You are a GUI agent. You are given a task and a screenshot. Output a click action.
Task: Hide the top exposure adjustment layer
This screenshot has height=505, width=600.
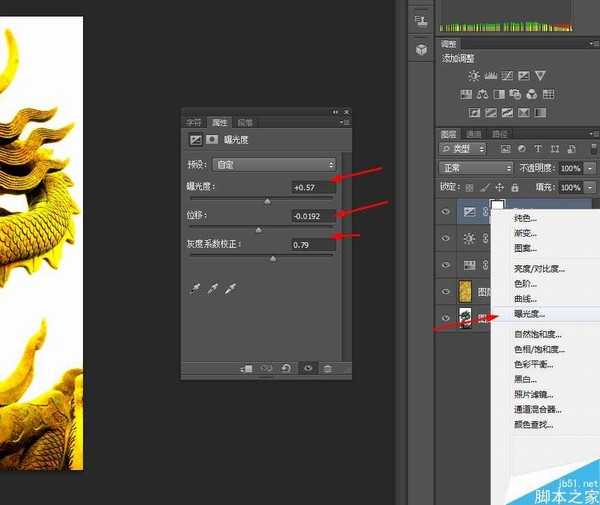click(446, 211)
